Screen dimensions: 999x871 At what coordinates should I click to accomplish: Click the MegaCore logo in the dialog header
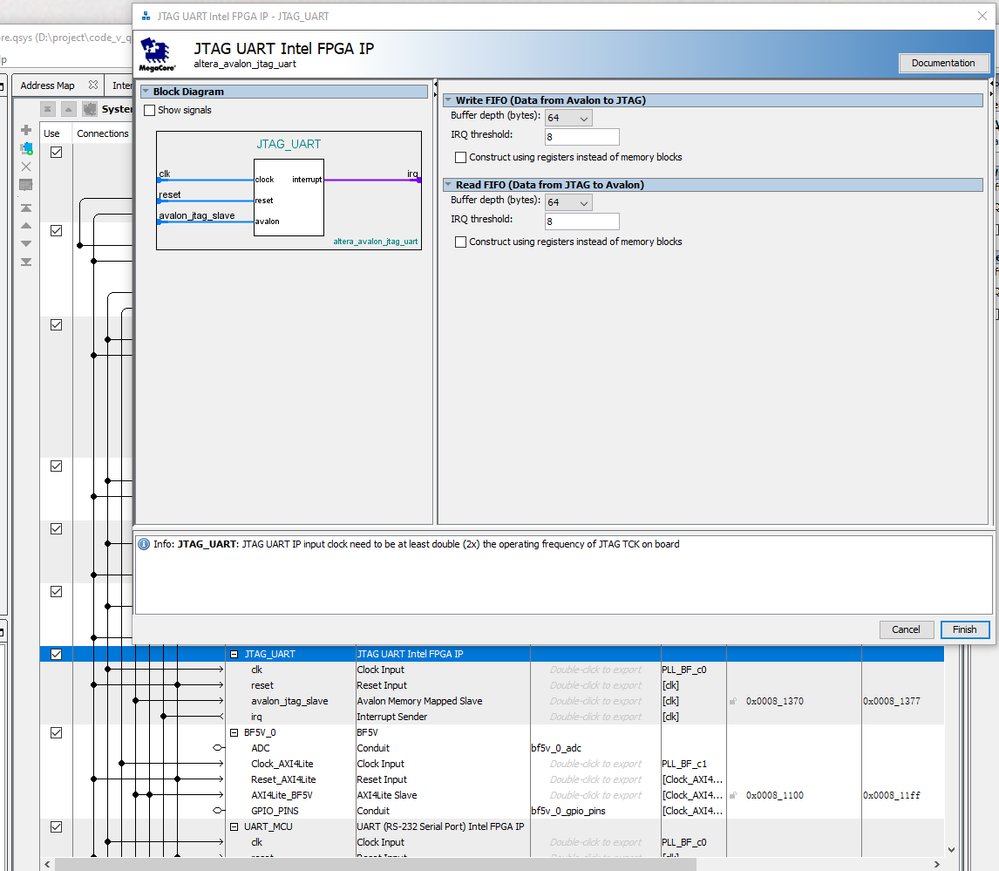[157, 54]
